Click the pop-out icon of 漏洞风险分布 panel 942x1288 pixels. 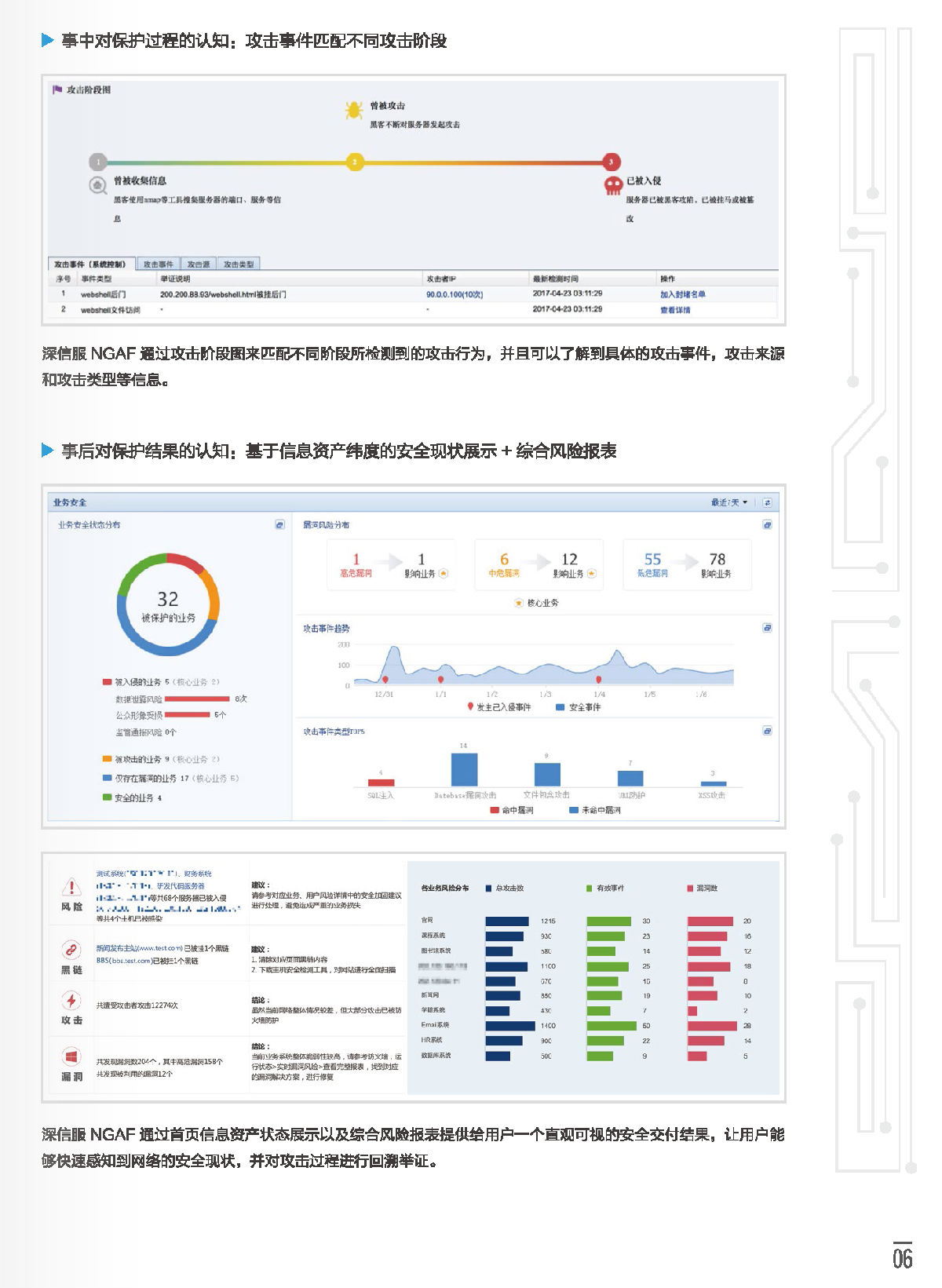point(767,524)
